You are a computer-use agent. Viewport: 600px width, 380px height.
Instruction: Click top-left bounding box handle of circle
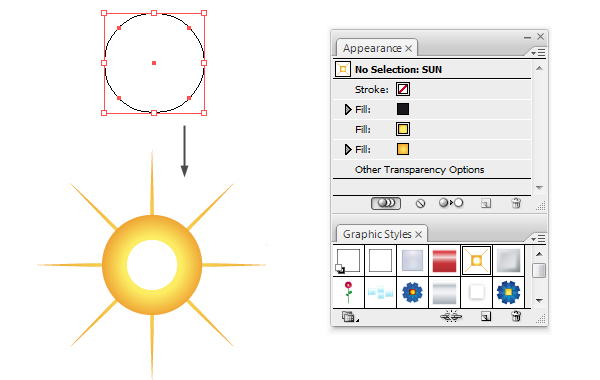coord(104,13)
